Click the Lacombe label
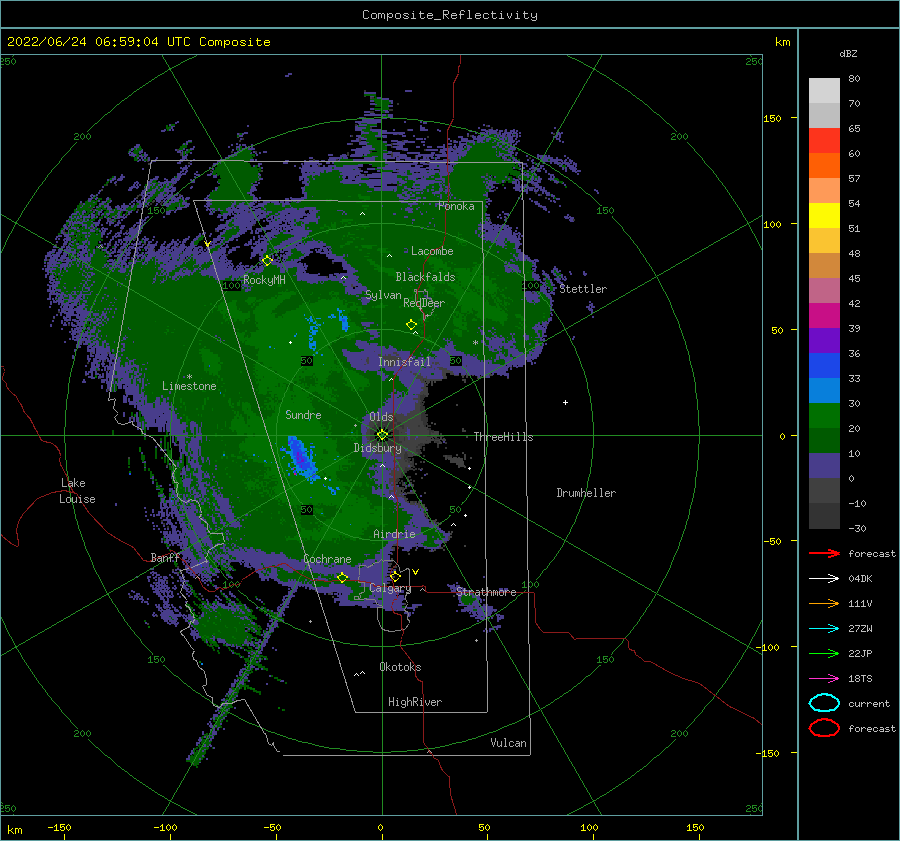The image size is (900, 841). [x=432, y=251]
